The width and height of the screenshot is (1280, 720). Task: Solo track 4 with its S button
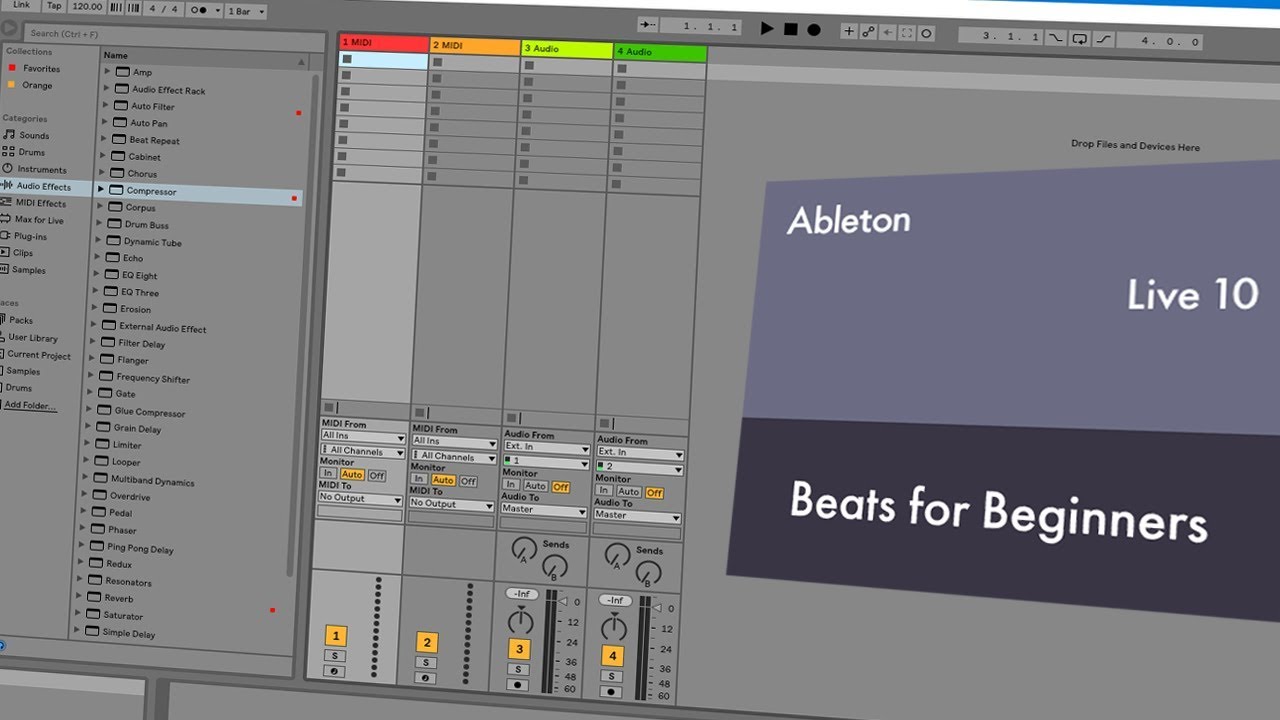pos(611,676)
